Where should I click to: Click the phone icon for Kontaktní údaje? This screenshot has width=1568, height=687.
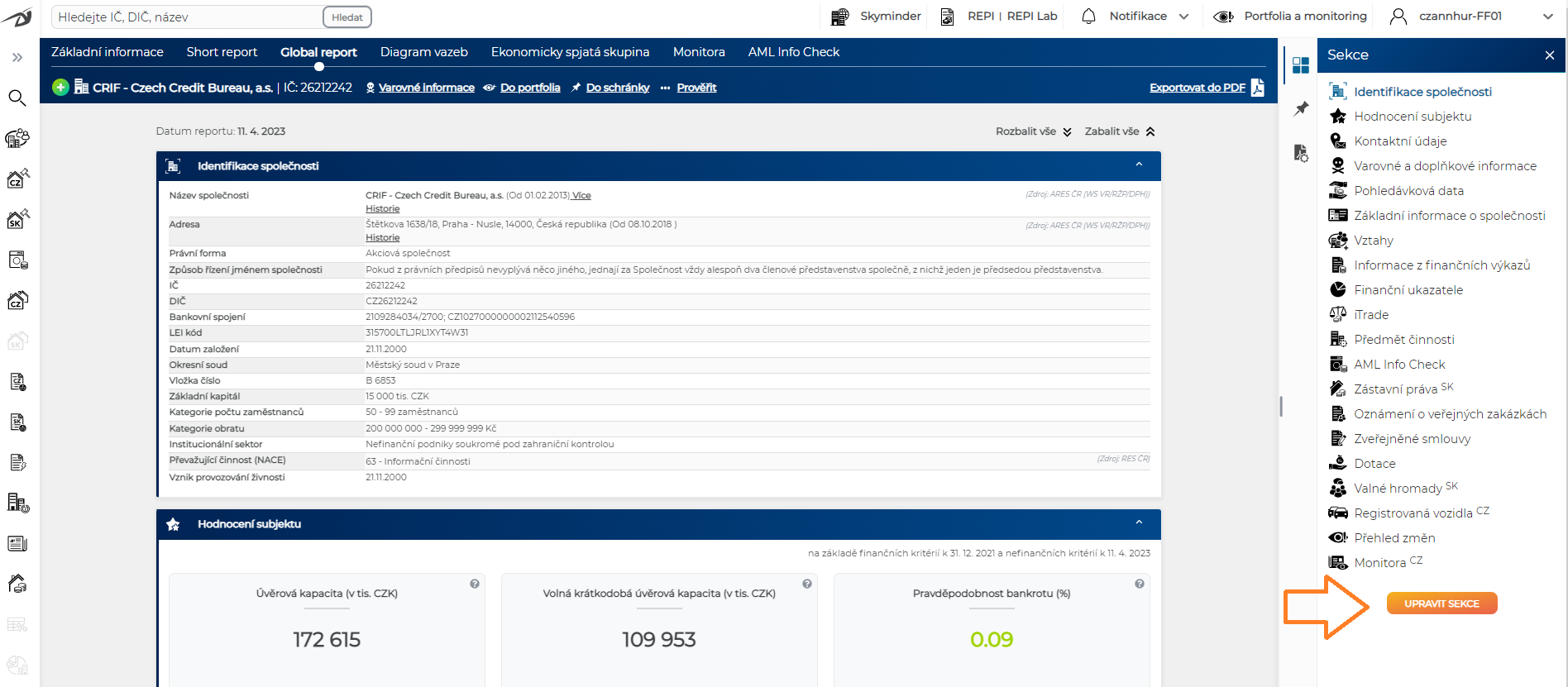(1337, 141)
